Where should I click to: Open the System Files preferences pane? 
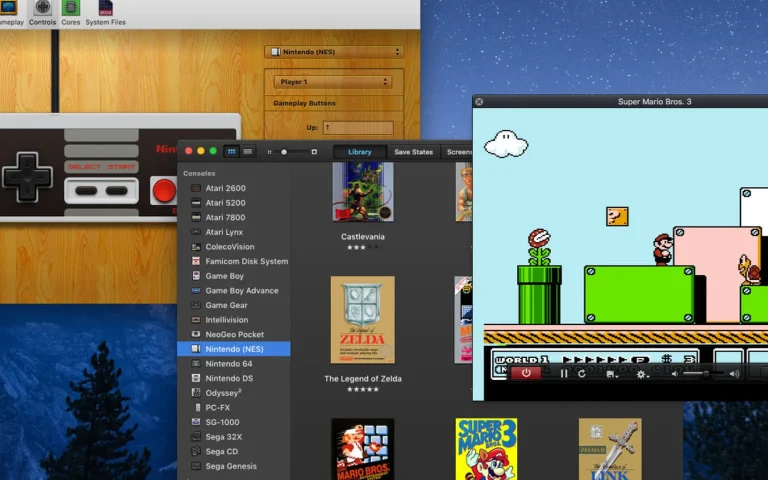pos(105,13)
